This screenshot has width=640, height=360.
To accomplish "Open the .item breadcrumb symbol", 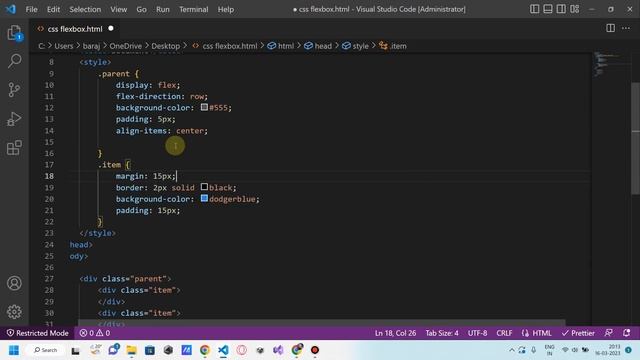I will [x=393, y=46].
